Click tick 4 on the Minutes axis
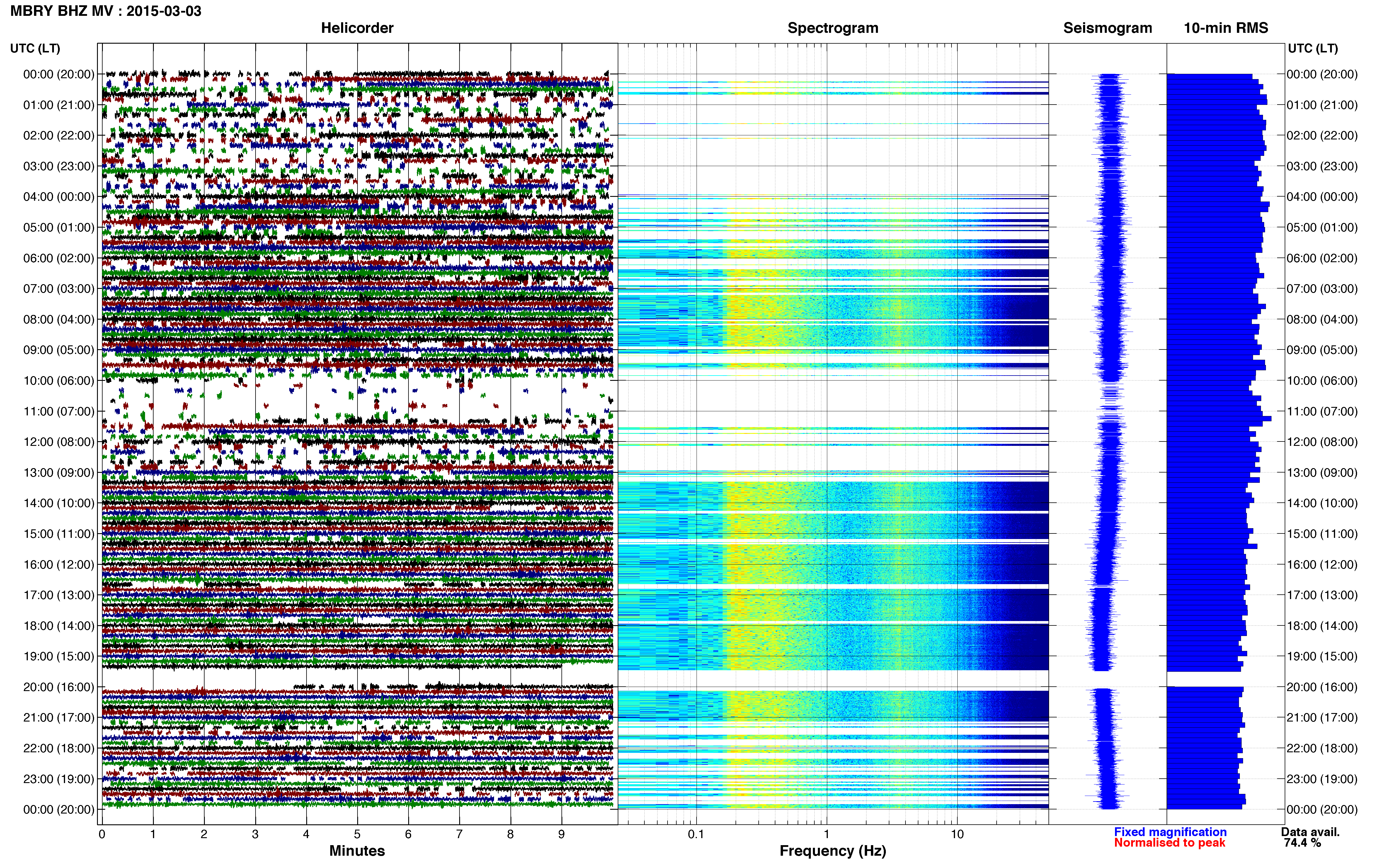 point(306,835)
